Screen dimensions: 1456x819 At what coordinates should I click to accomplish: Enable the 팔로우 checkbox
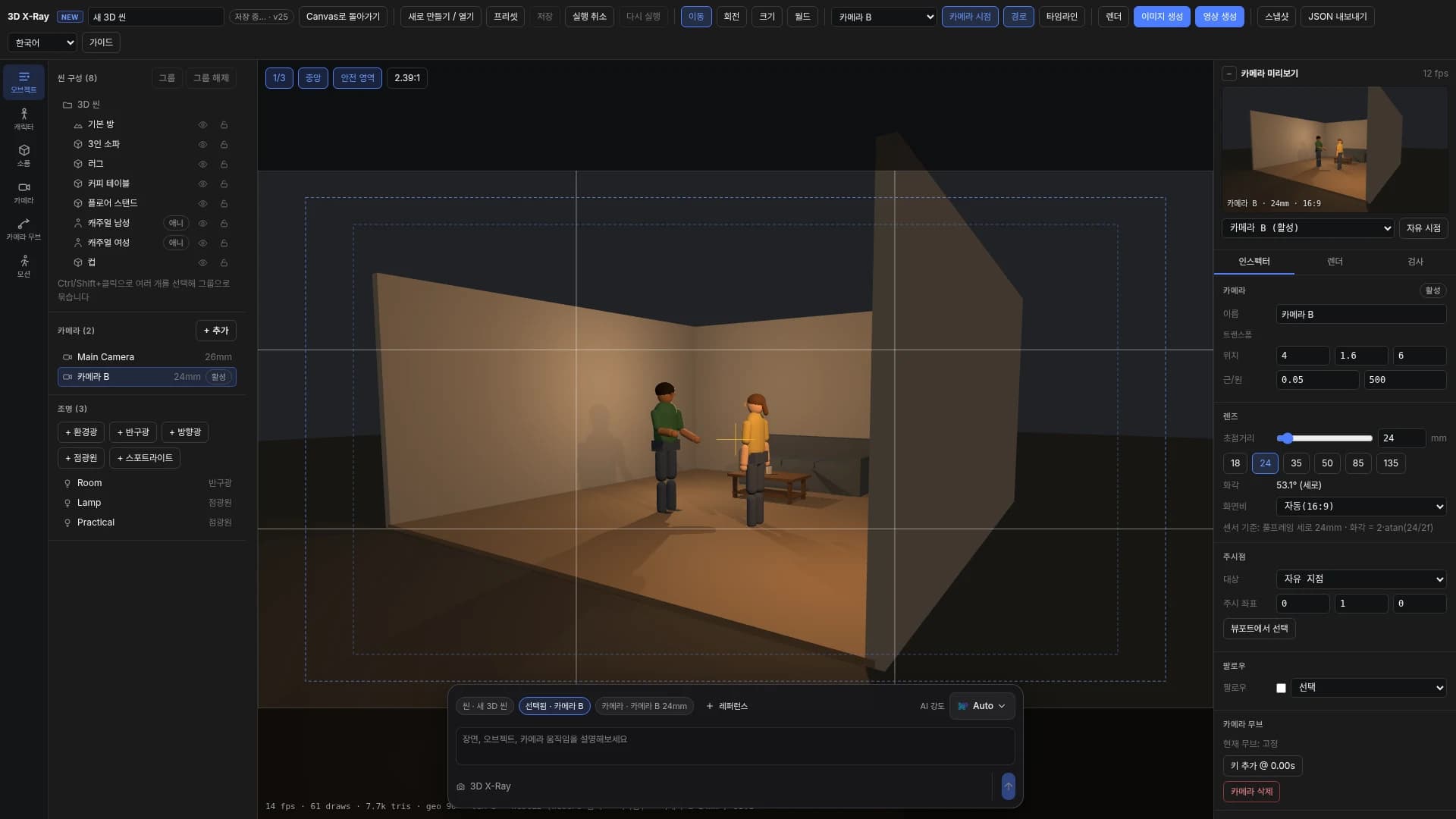coord(1281,688)
